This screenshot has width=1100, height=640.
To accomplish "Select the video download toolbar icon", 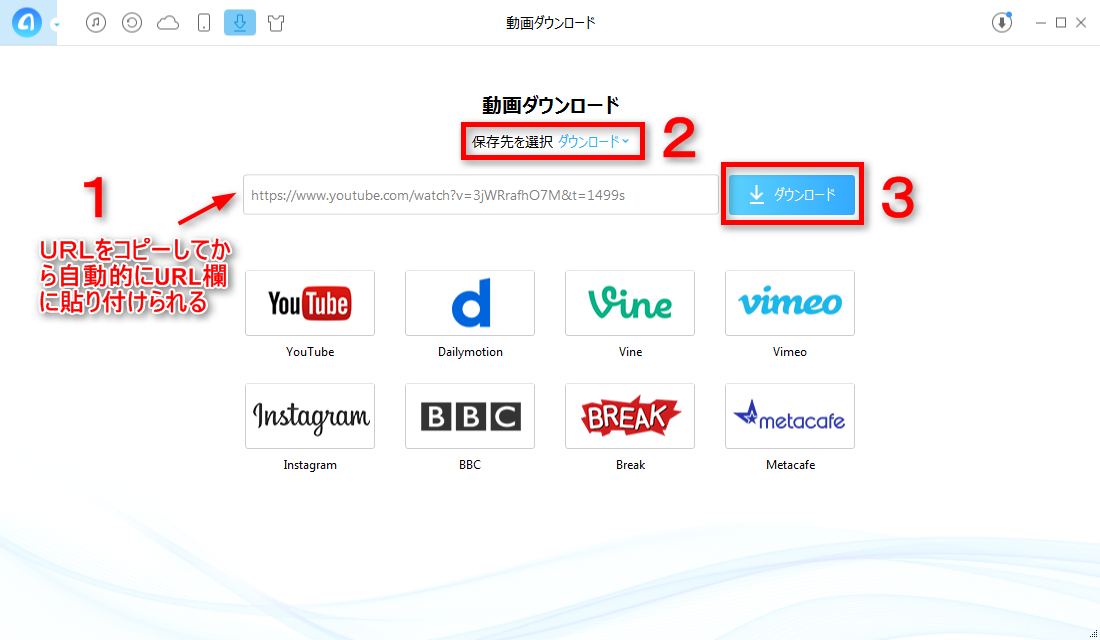I will point(240,22).
